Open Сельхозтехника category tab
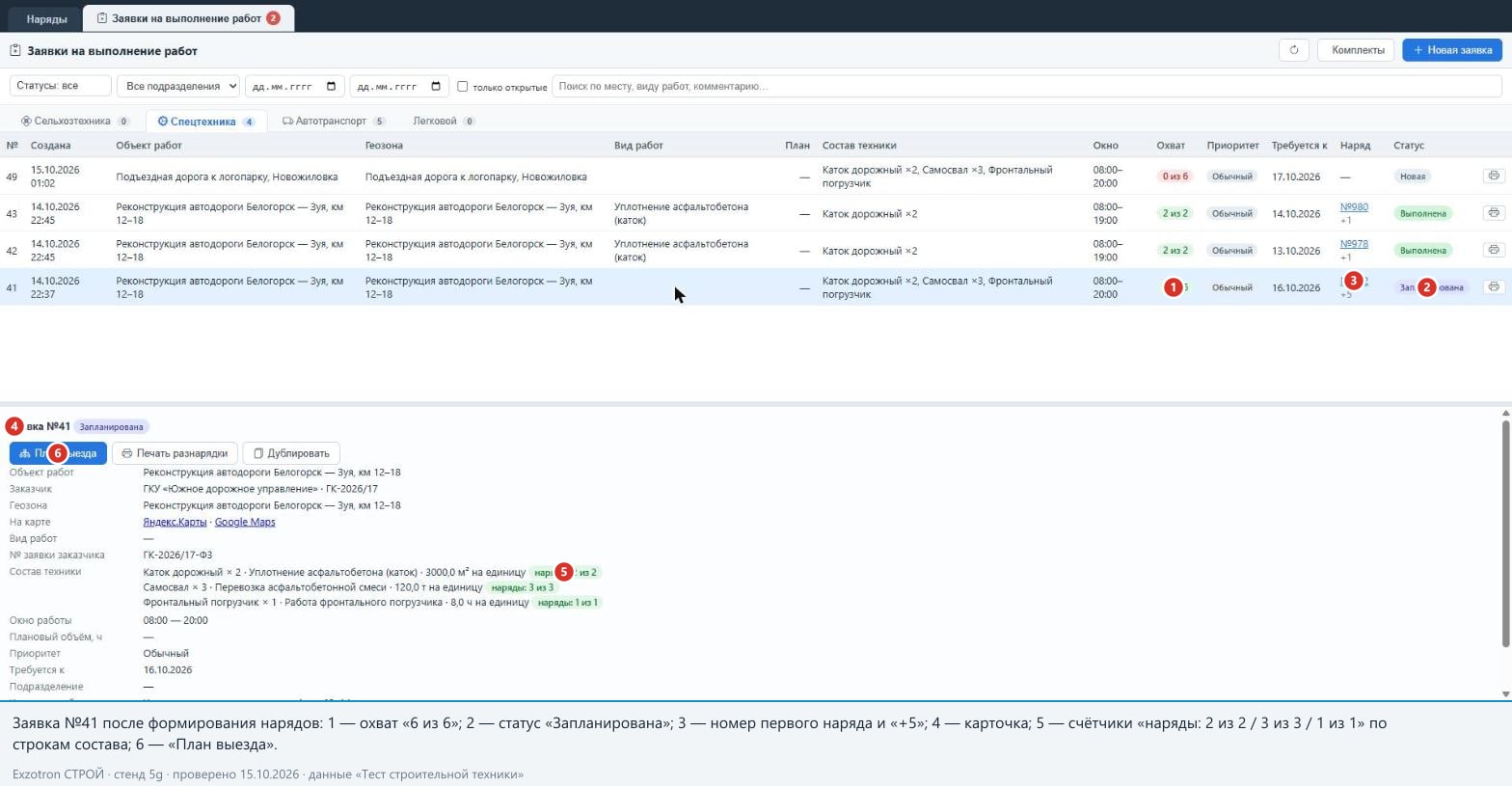The image size is (1512, 786). 75,122
